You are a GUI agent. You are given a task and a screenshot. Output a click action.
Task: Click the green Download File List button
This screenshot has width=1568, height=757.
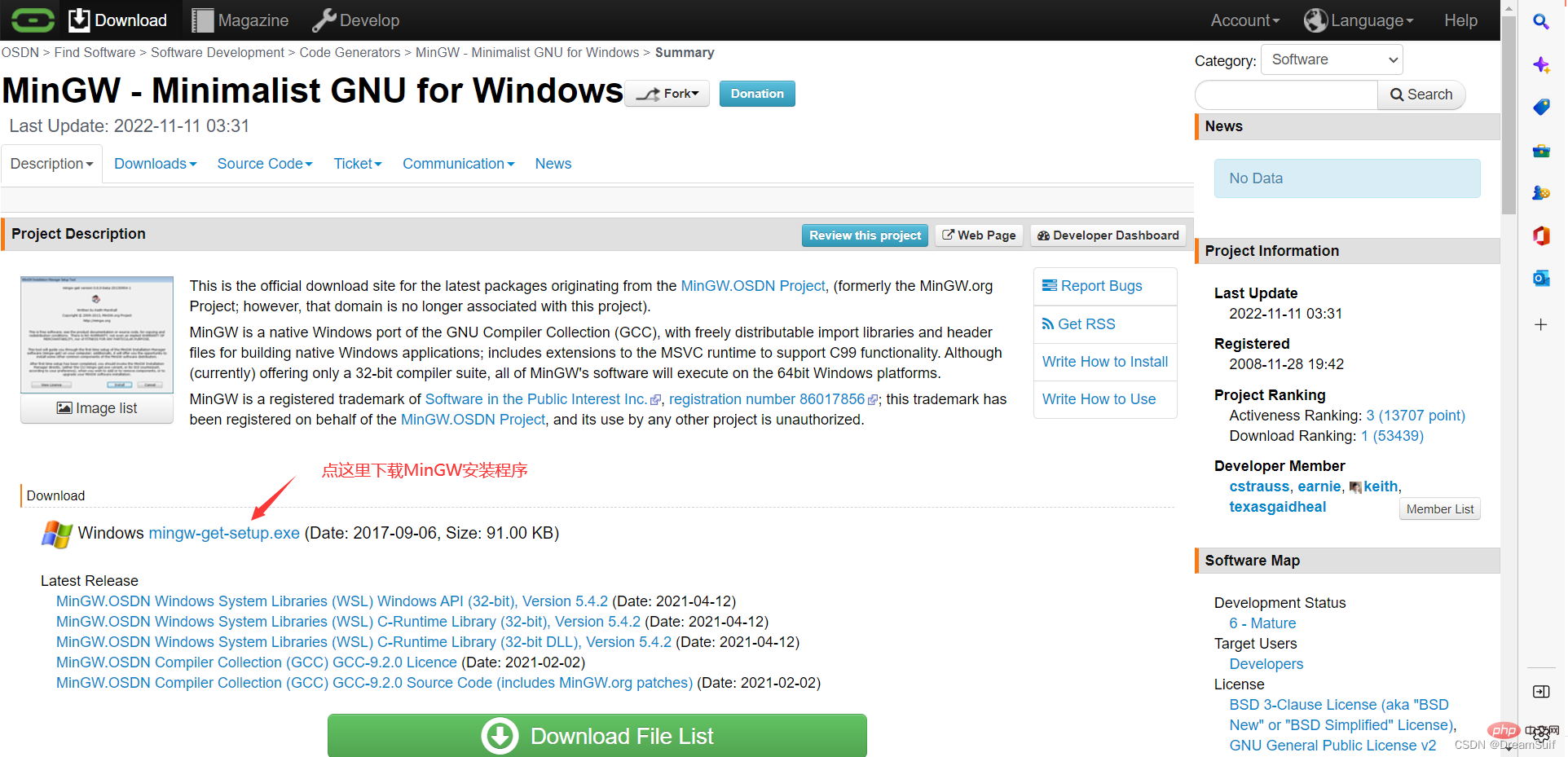597,736
